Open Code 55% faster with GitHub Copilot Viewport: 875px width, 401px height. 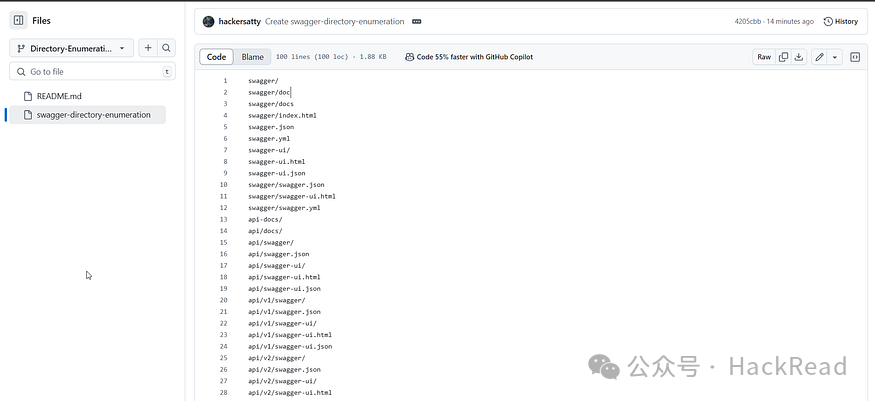(469, 57)
